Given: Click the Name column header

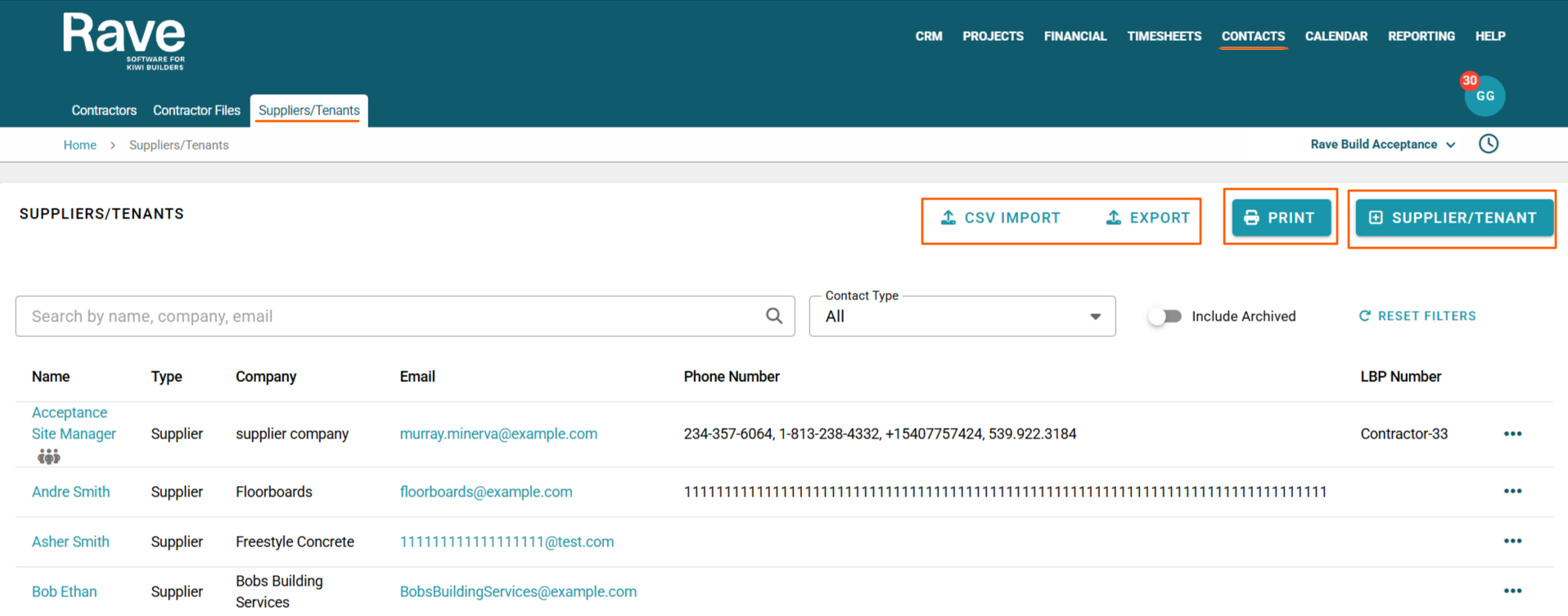Looking at the screenshot, I should (x=51, y=376).
